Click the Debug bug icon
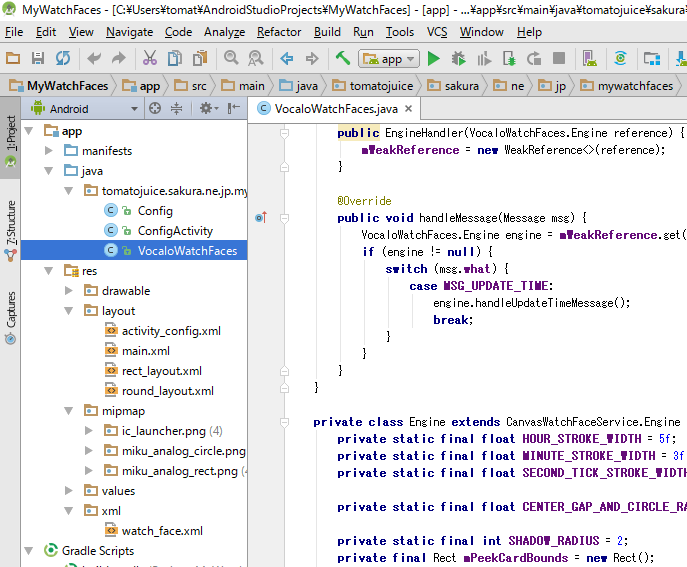This screenshot has height=567, width=687. (459, 59)
